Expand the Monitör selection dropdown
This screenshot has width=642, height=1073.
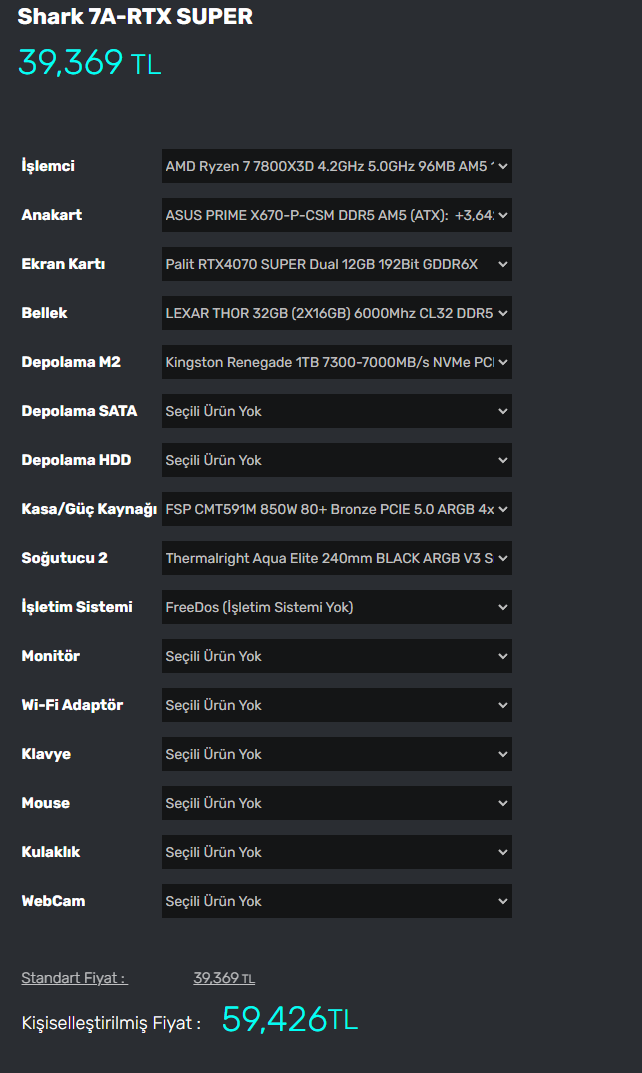[x=336, y=656]
